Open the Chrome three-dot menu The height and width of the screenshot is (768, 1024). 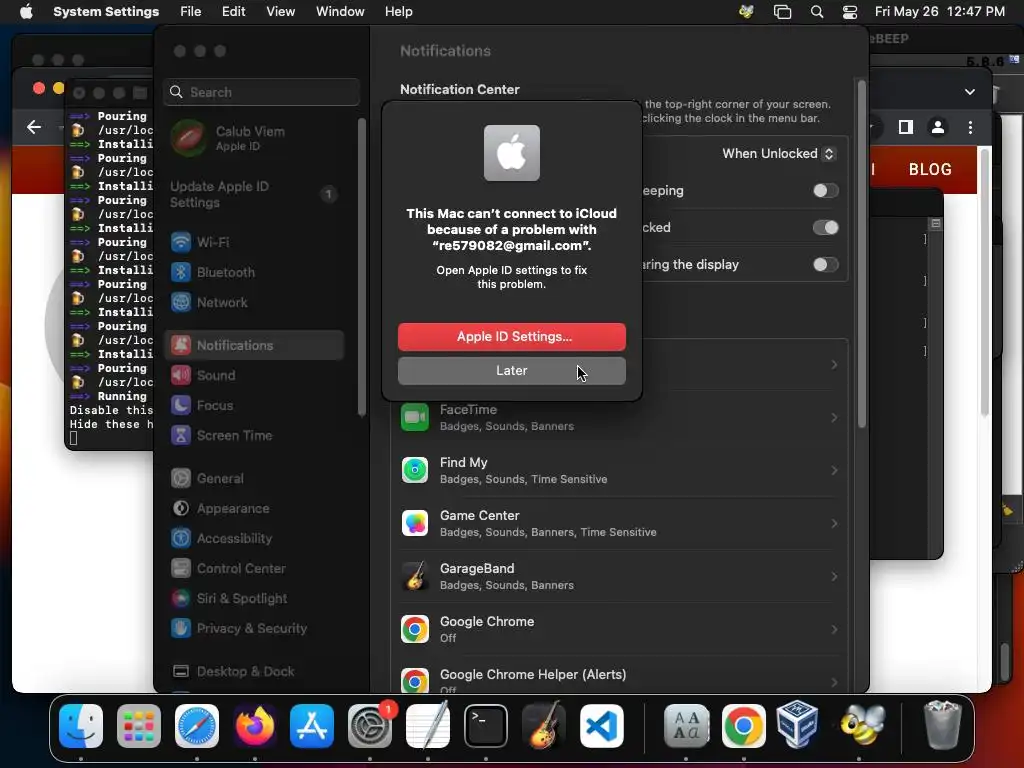970,127
